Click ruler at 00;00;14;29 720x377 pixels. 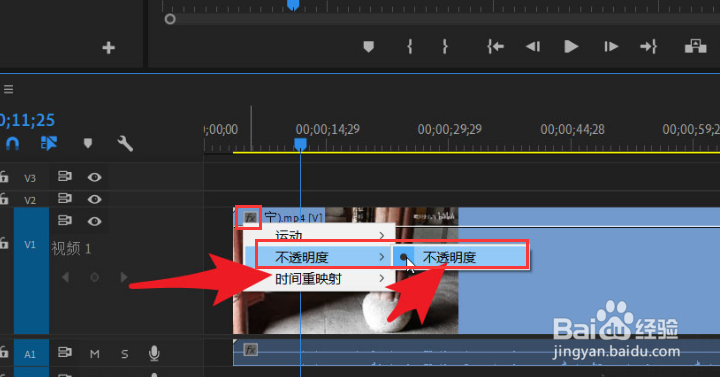coord(327,129)
